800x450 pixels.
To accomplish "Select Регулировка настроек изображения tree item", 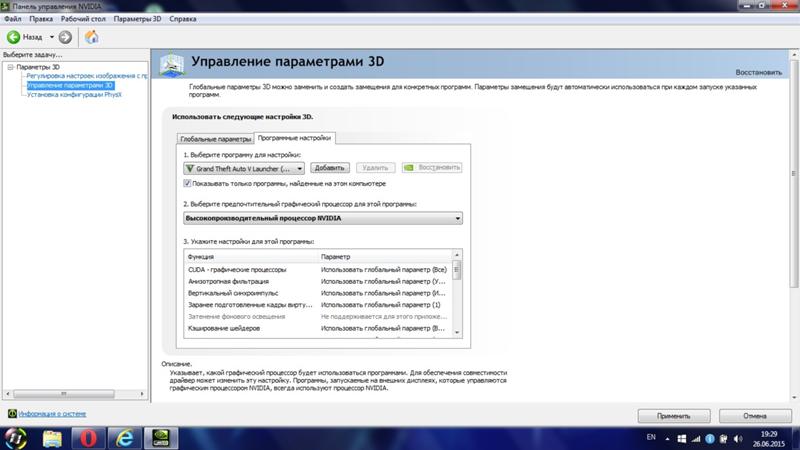I will pyautogui.click(x=87, y=76).
